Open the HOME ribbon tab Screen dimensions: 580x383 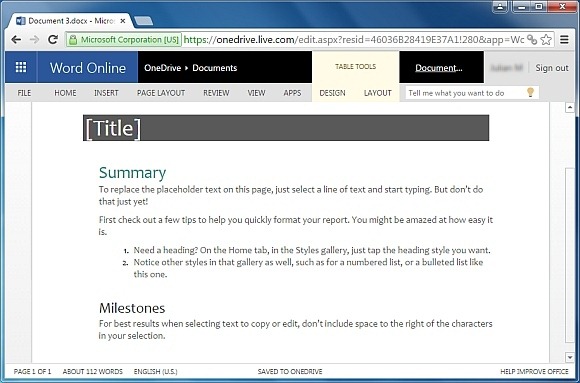(65, 93)
